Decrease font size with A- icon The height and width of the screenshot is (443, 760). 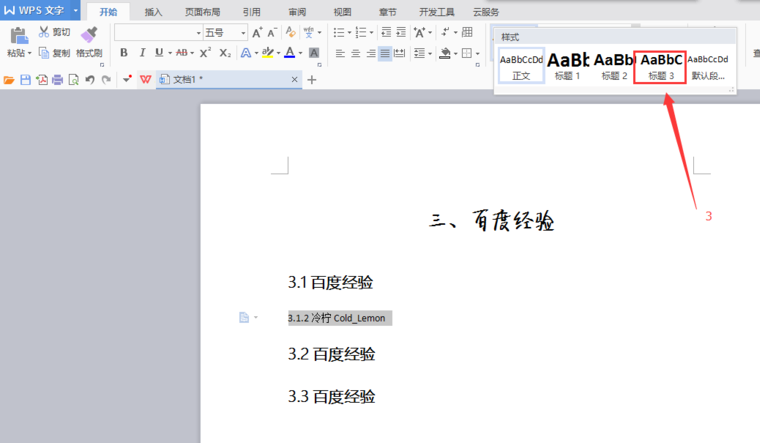[272, 32]
